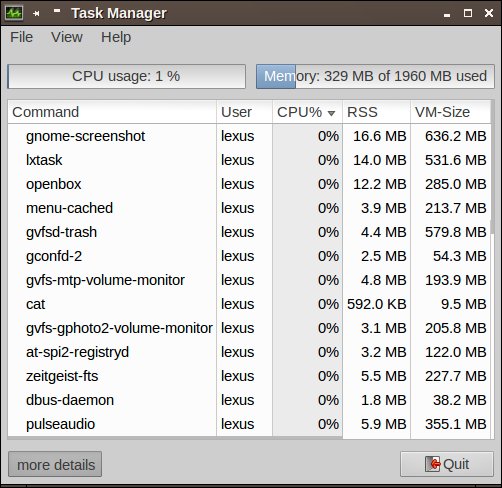Open the View menu
Image resolution: width=502 pixels, height=488 pixels.
(x=67, y=37)
